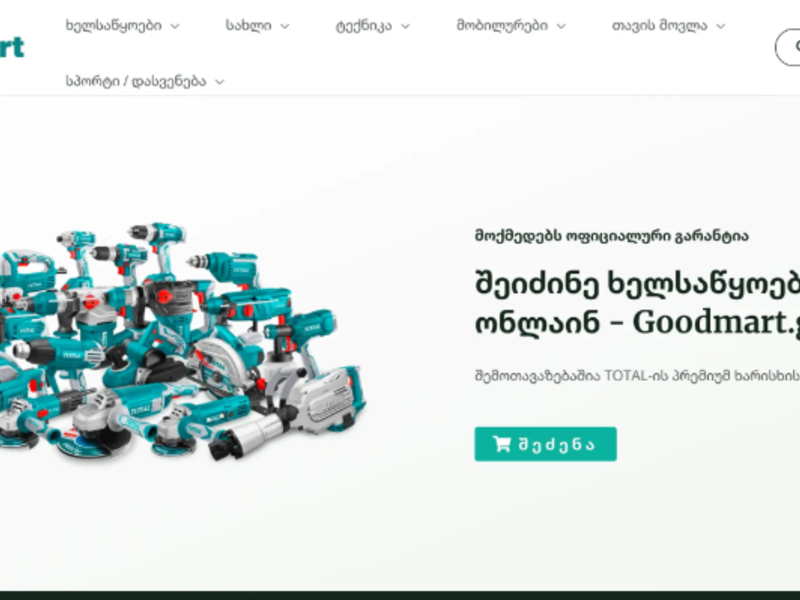Image resolution: width=800 pixels, height=600 pixels.
Task: Click the green შეძენა button label
Action: coord(557,444)
